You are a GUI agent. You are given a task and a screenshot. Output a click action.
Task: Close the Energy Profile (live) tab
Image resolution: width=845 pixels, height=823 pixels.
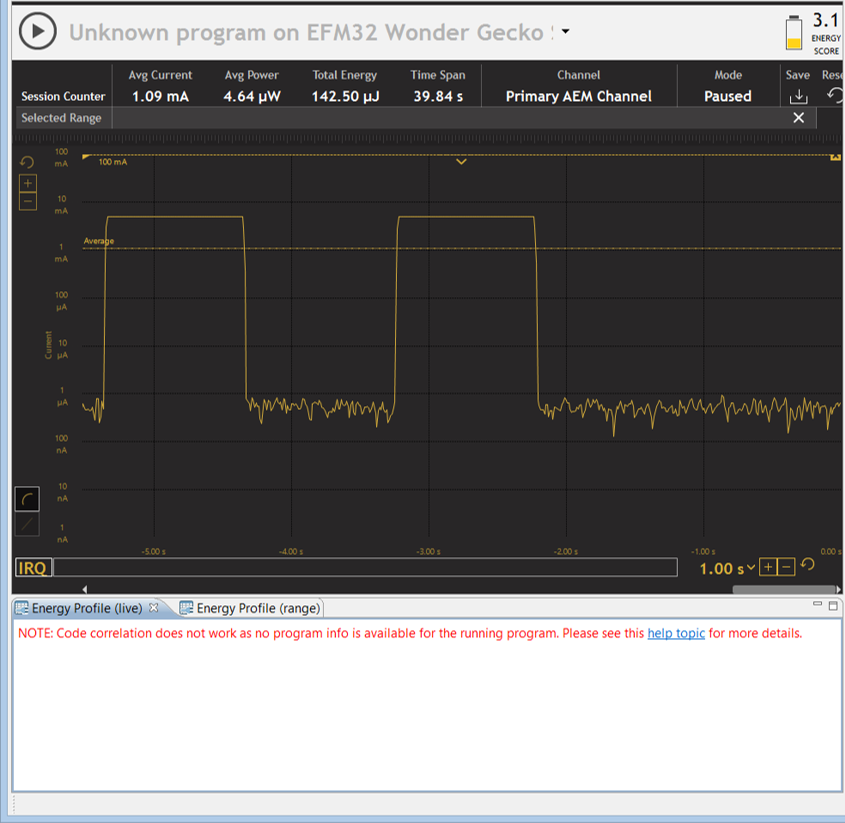154,607
